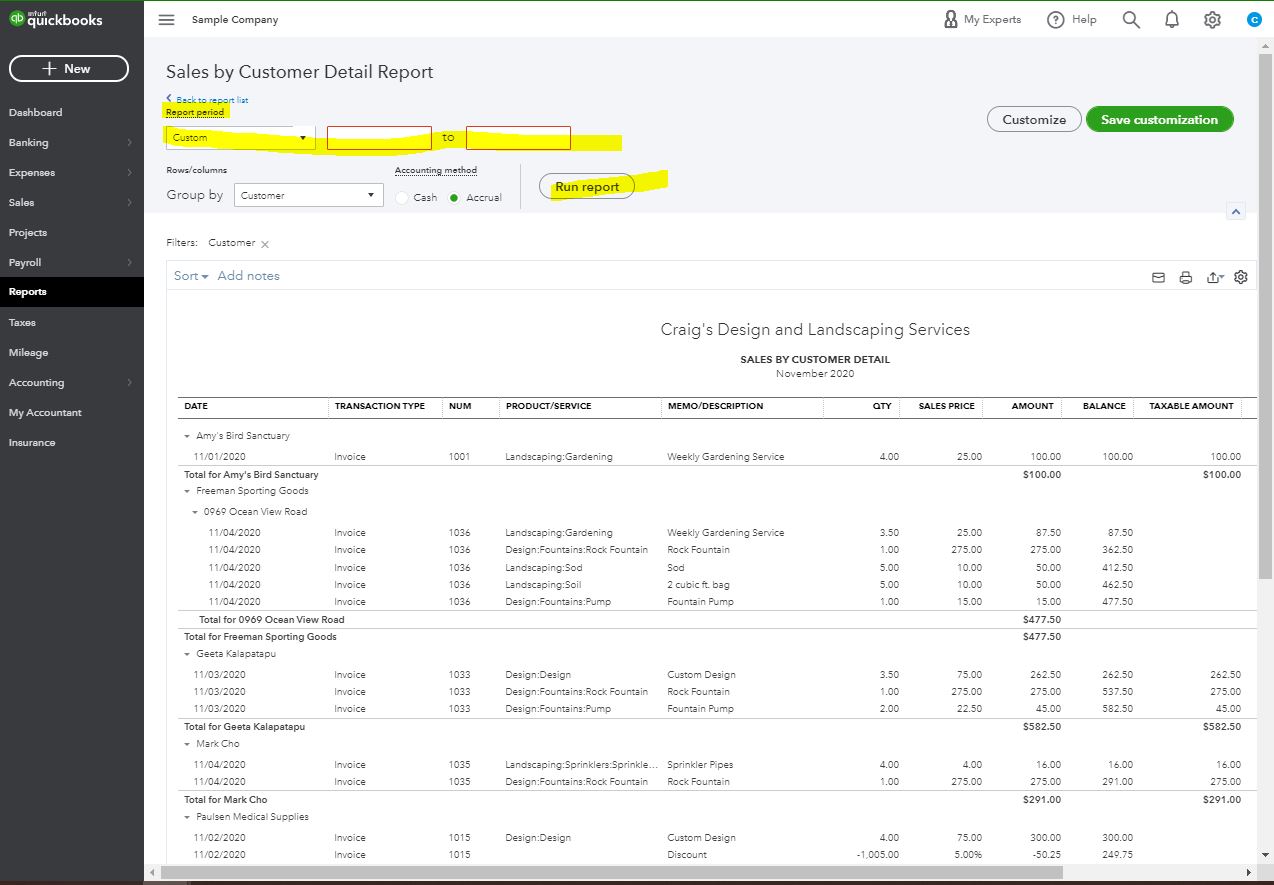This screenshot has width=1274, height=885.
Task: Click the report end date field
Action: 518,138
